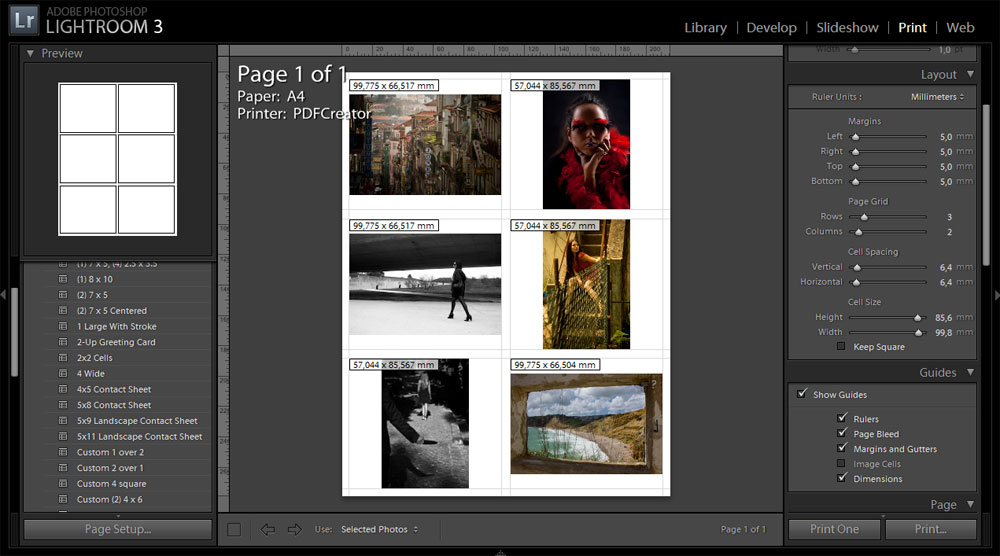Click template icon beside 5x8 Contact Sheet

tap(63, 404)
